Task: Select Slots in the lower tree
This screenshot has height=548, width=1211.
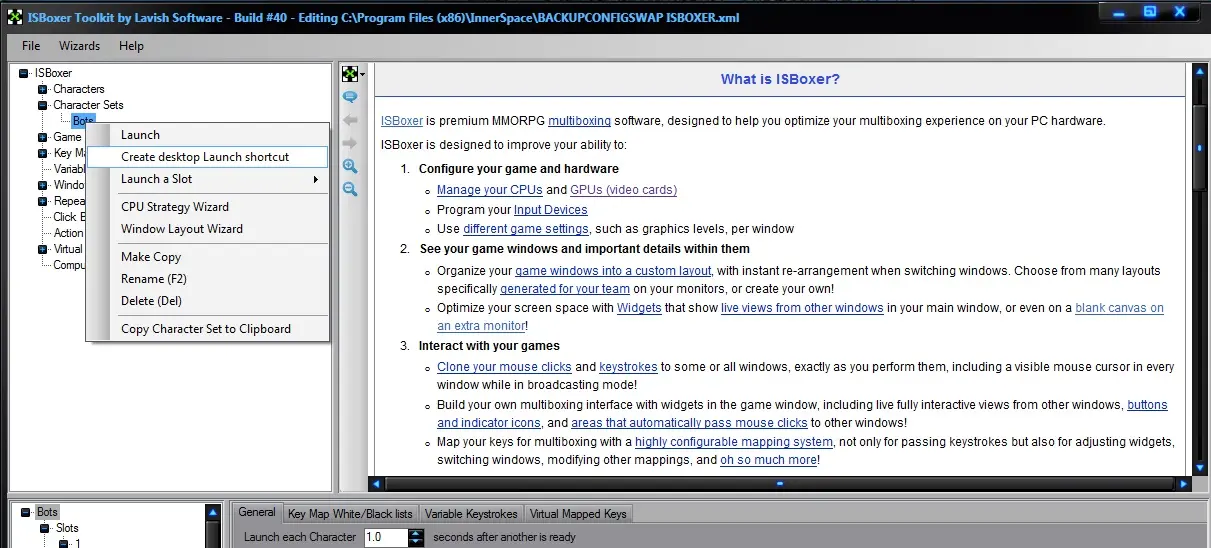Action: click(67, 528)
